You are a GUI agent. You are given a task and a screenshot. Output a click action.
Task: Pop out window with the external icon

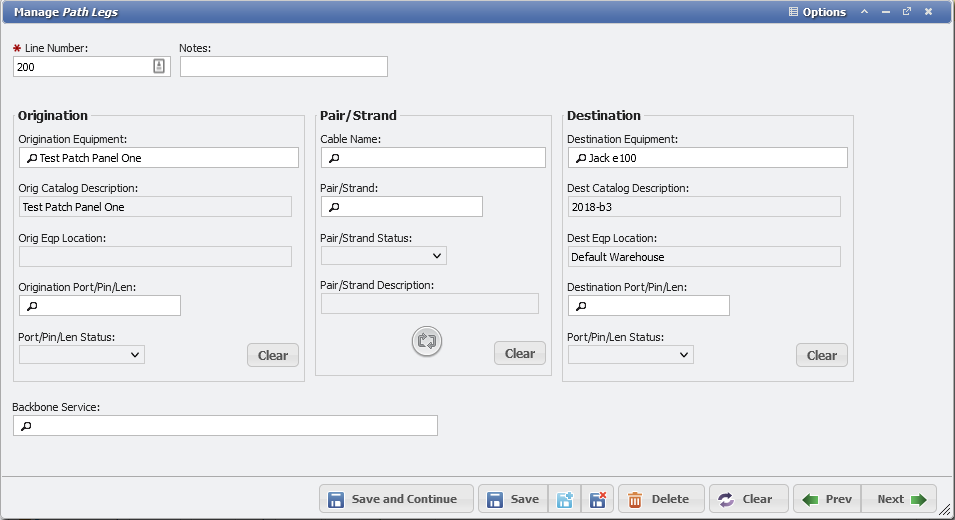[x=906, y=12]
